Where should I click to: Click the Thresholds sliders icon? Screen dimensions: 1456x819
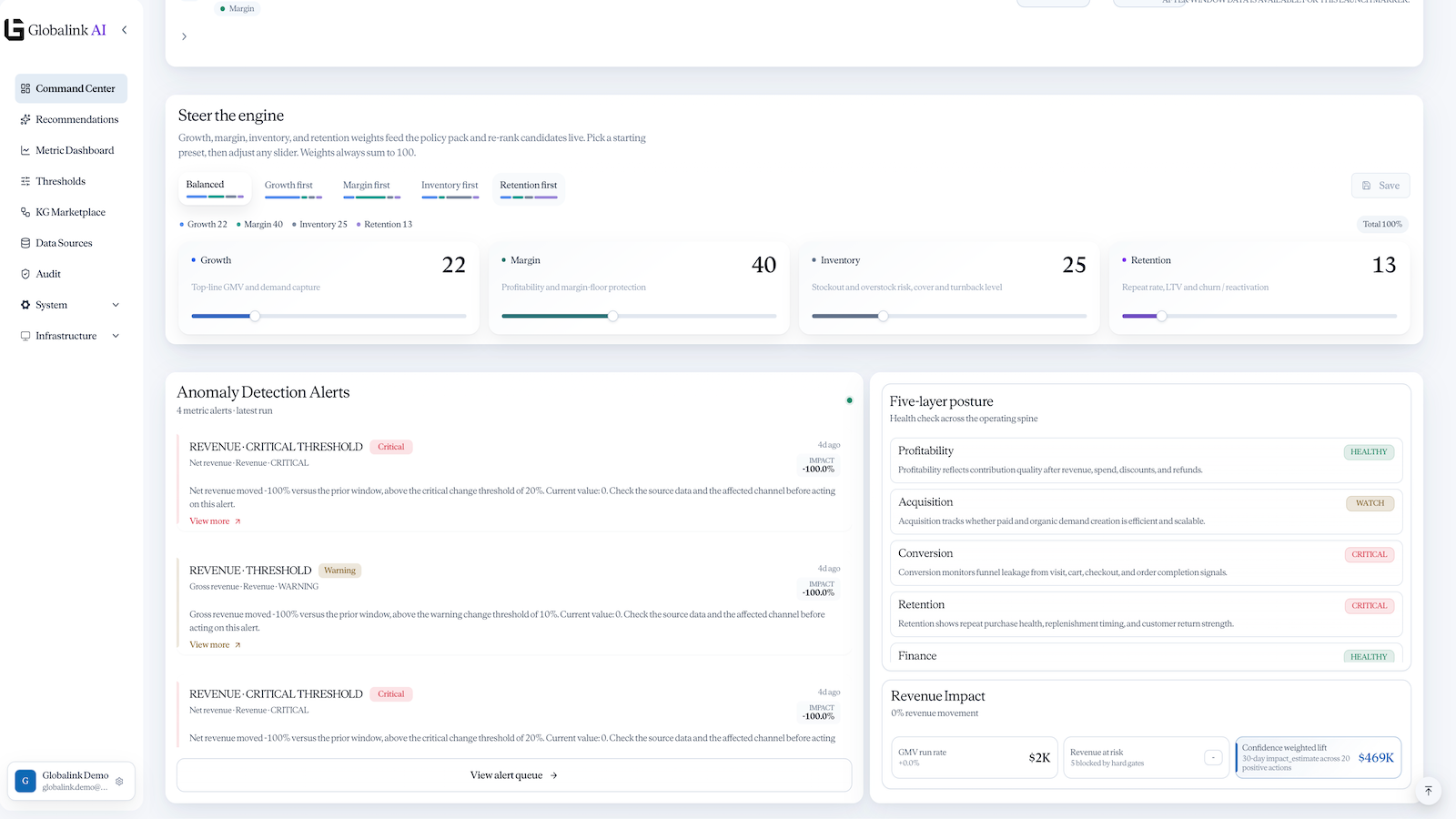tap(25, 181)
